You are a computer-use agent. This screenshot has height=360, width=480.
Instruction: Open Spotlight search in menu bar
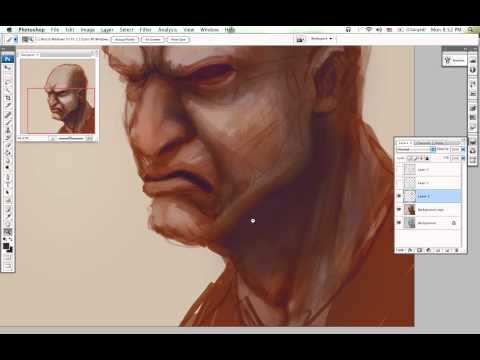point(470,30)
